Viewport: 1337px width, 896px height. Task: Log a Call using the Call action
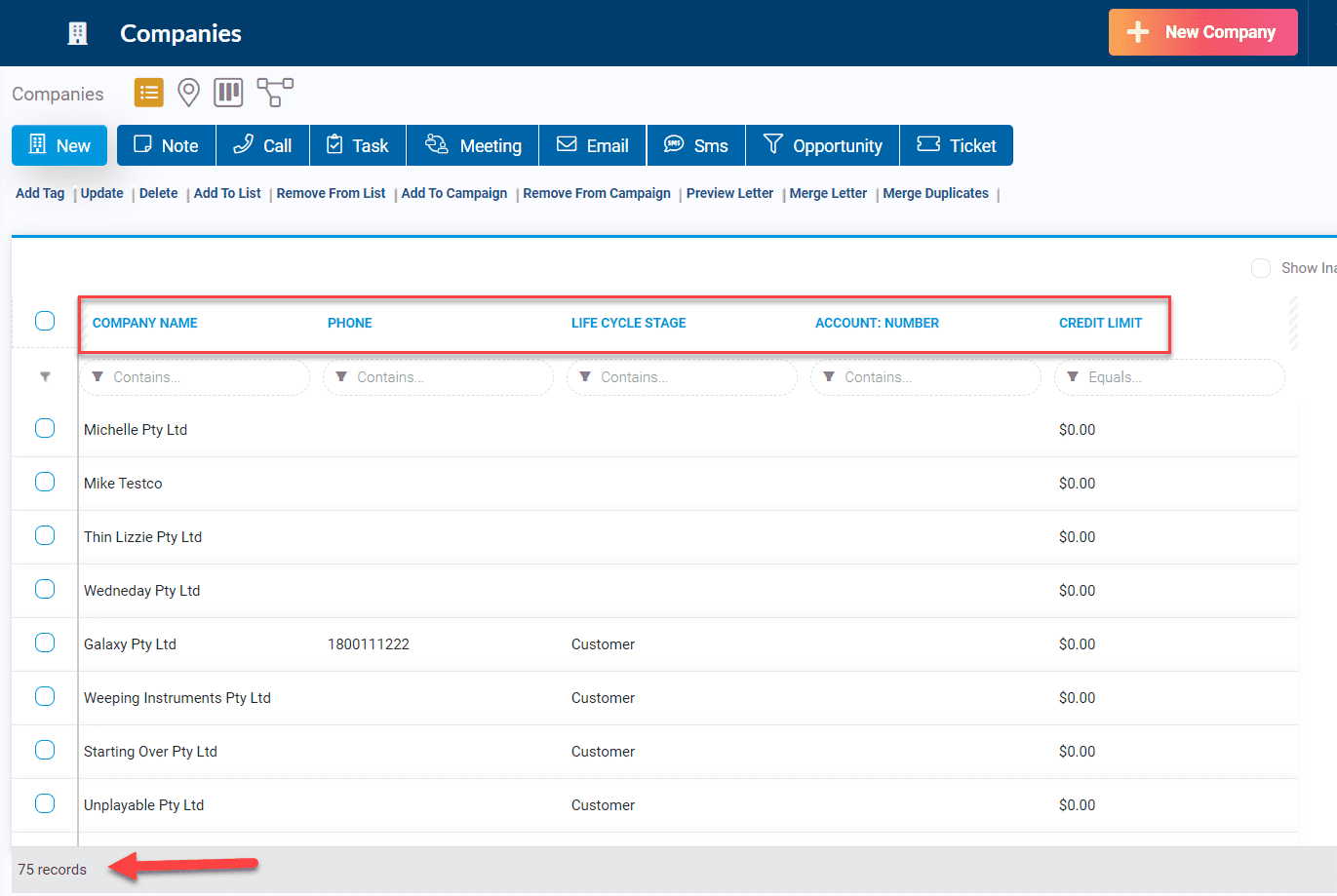262,144
